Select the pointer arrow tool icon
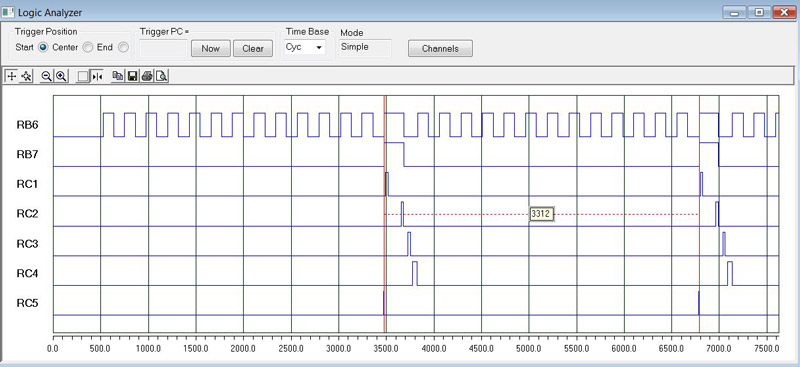800x367 pixels. 27,76
